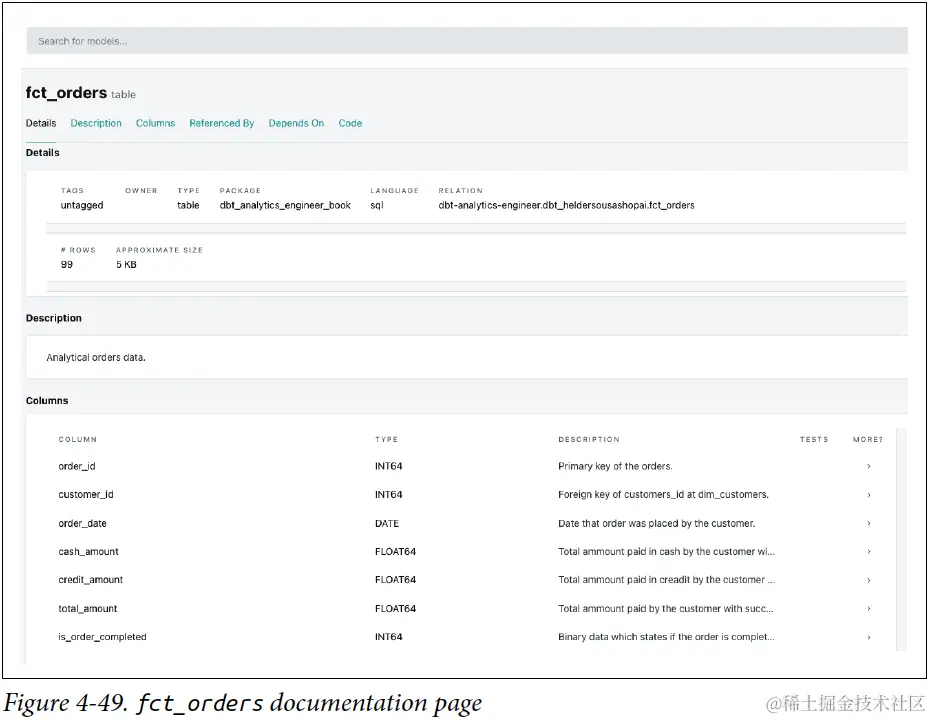932x720 pixels.
Task: Click the MORE? column header
Action: pyautogui.click(x=868, y=439)
